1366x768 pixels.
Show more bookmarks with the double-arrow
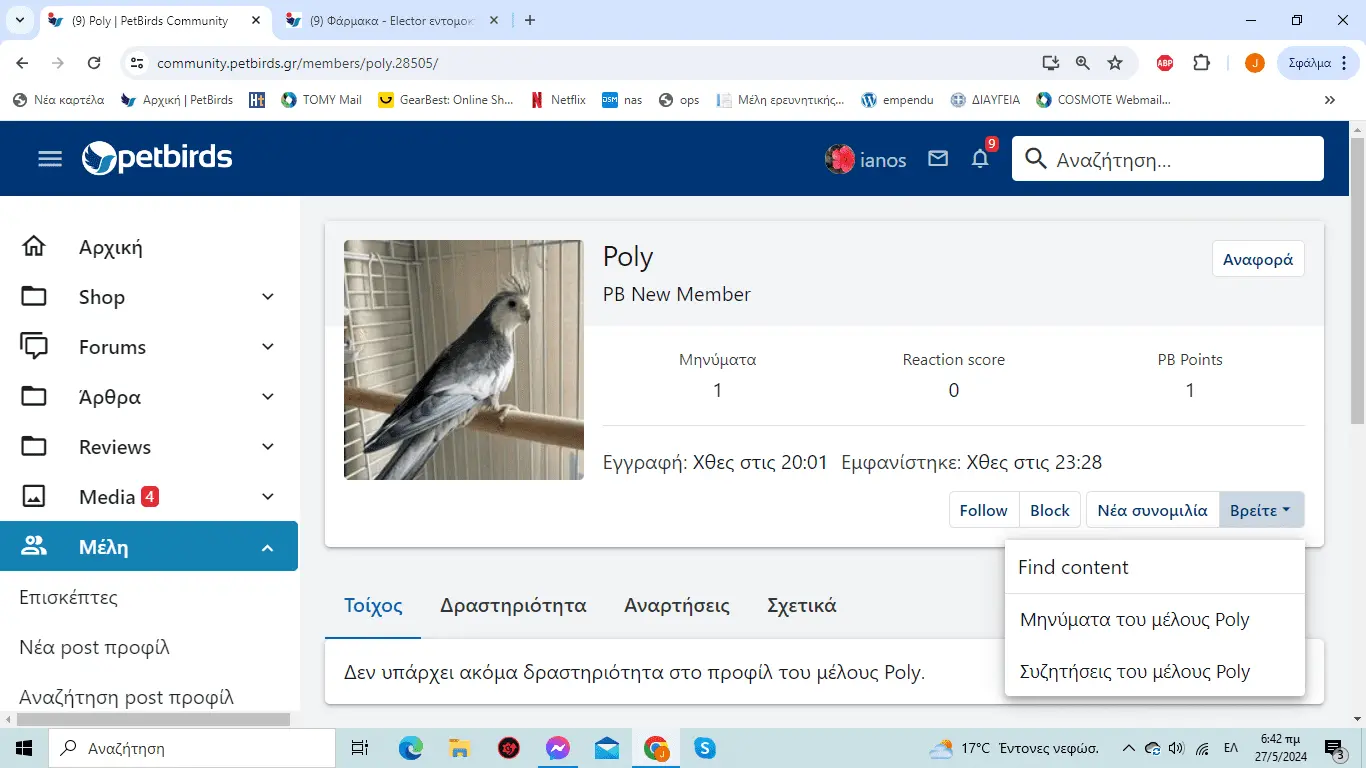click(x=1329, y=100)
